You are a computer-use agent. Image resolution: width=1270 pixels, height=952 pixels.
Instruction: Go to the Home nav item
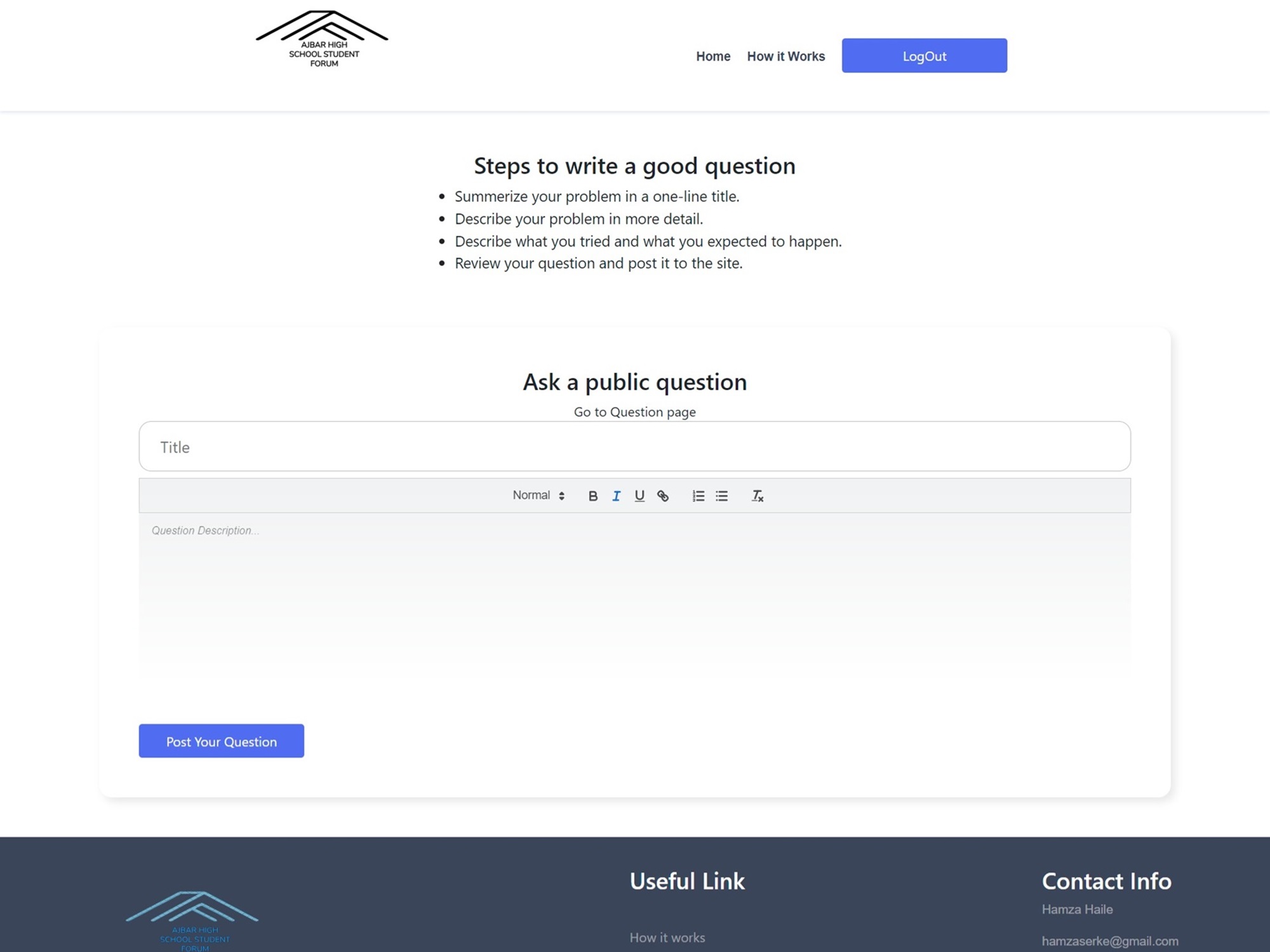click(712, 56)
